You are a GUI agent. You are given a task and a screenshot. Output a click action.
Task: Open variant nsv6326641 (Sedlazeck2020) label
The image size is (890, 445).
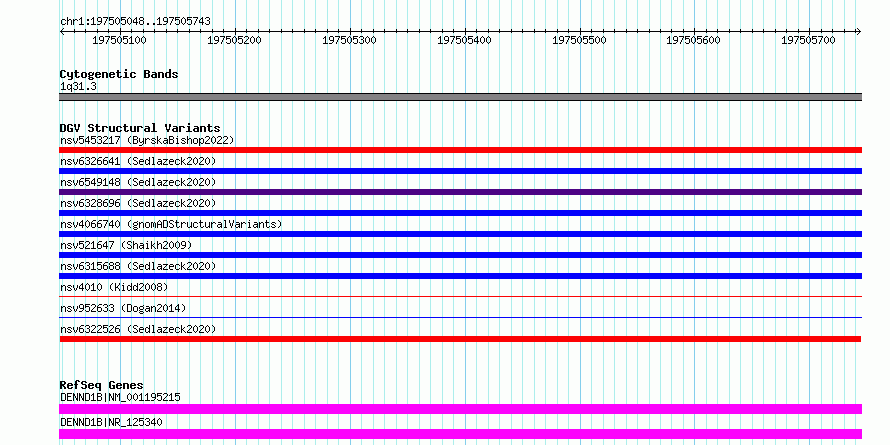[x=138, y=161]
